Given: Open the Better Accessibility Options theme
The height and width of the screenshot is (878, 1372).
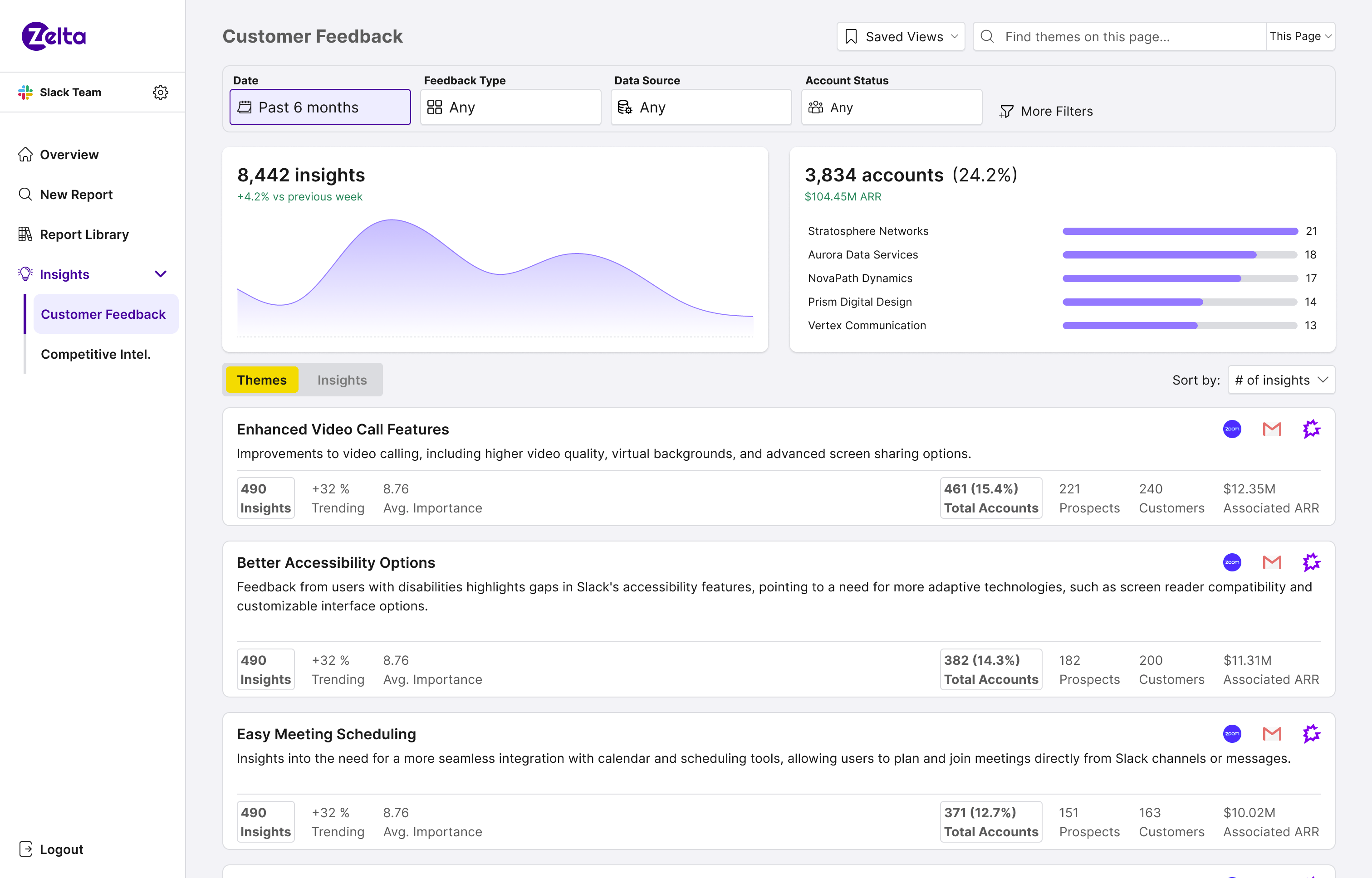Looking at the screenshot, I should (x=336, y=563).
